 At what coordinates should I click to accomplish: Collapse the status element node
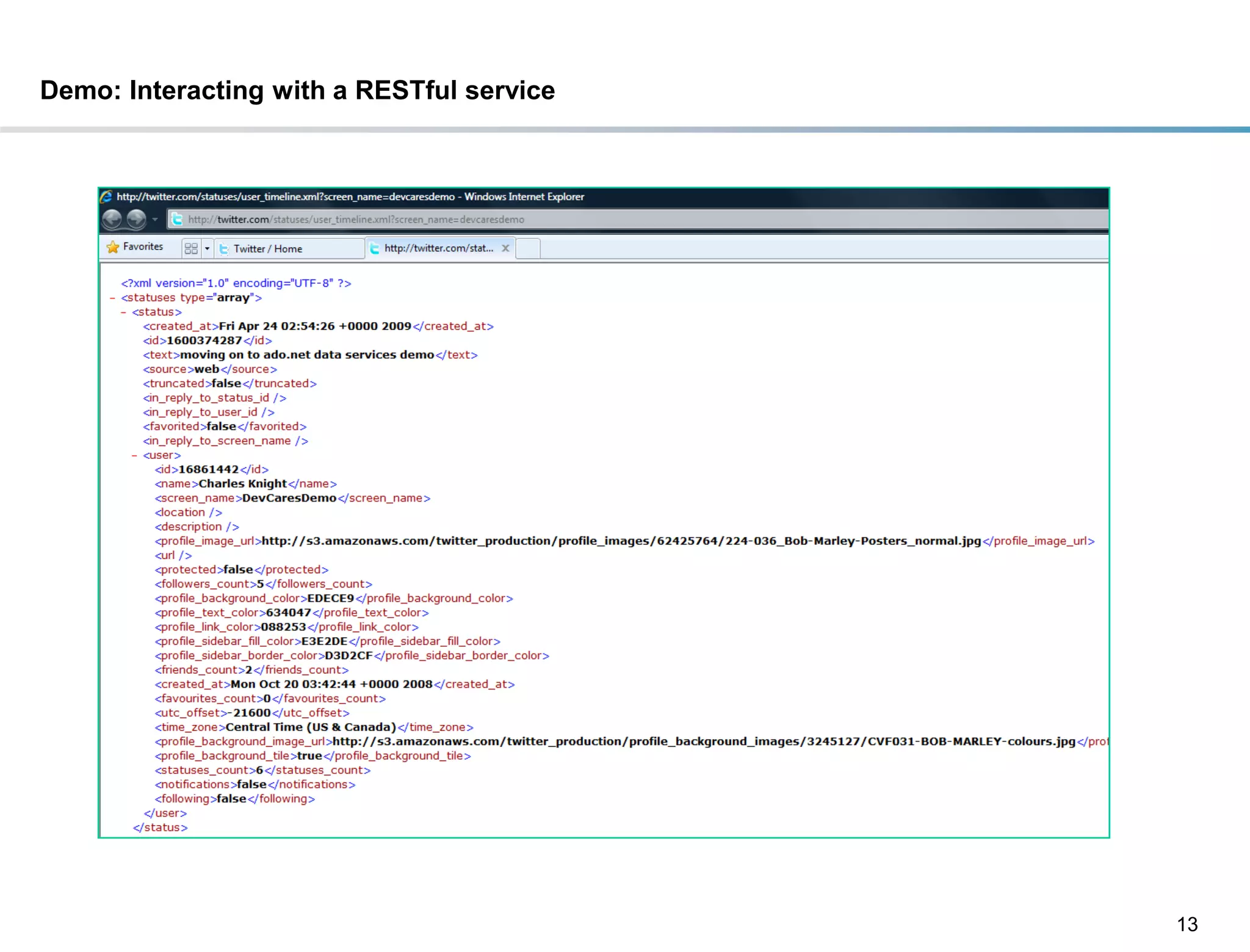123,312
